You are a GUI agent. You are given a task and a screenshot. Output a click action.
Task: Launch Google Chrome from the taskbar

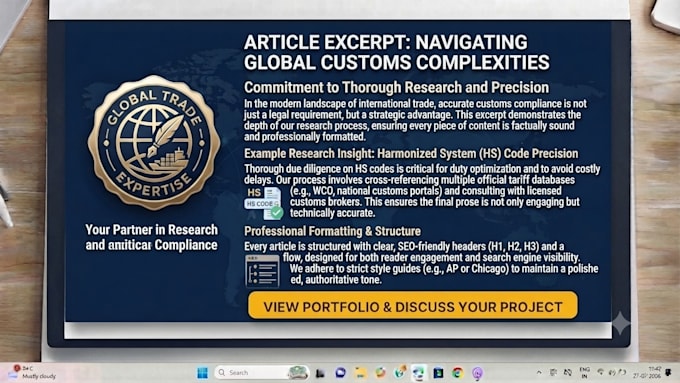click(458, 373)
